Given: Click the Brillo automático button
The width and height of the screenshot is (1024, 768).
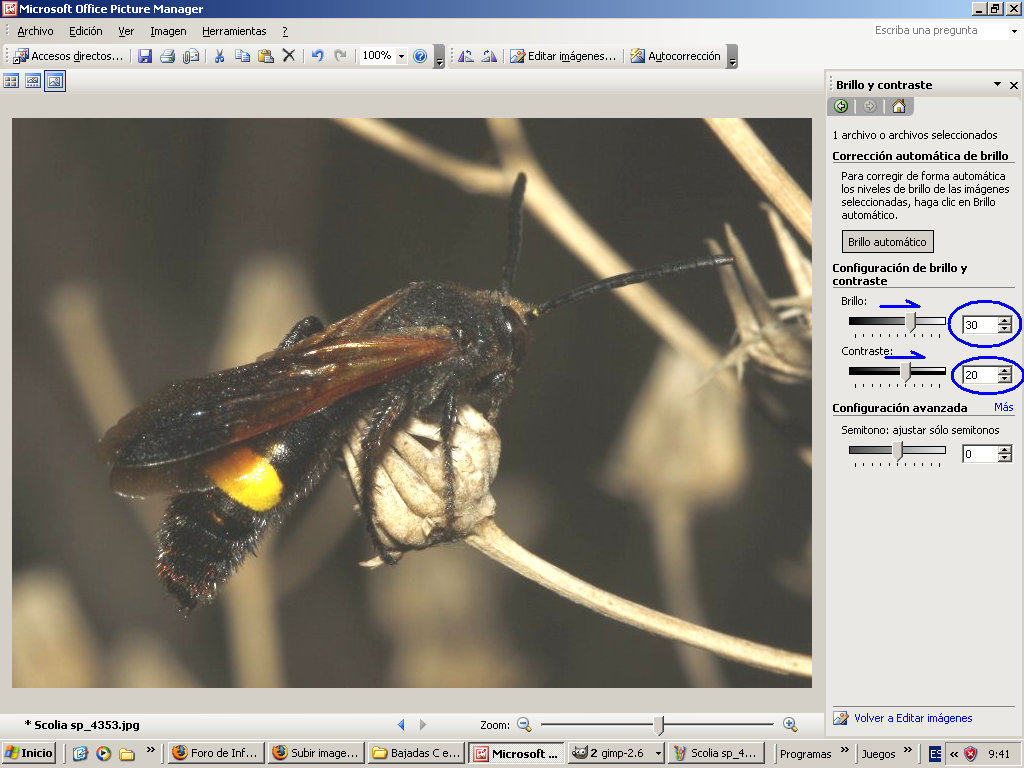Looking at the screenshot, I should coord(888,242).
